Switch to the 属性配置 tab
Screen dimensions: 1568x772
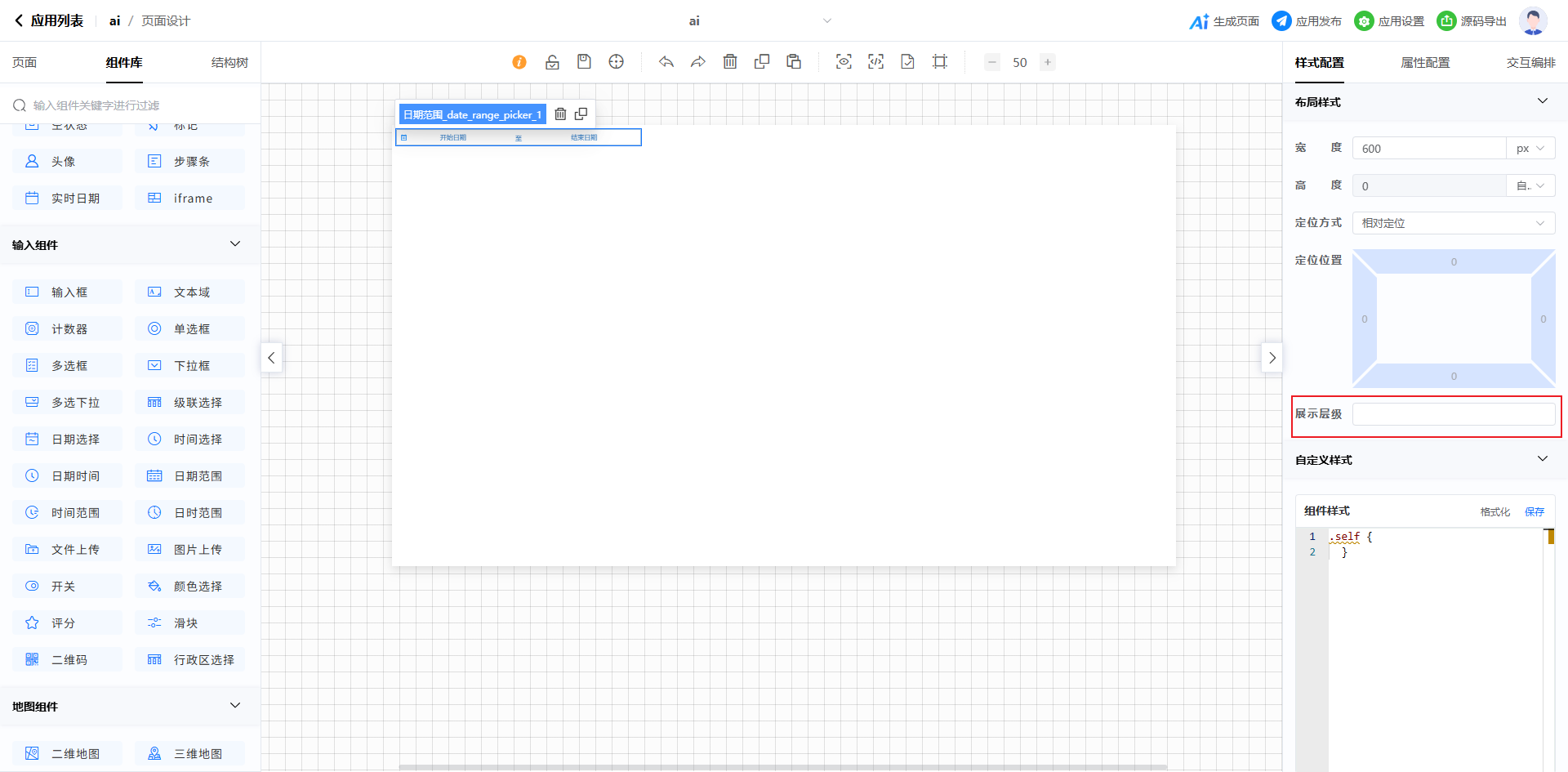click(1425, 63)
